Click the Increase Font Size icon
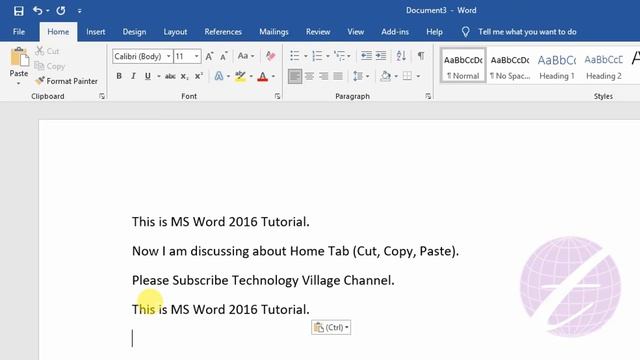 [209, 56]
